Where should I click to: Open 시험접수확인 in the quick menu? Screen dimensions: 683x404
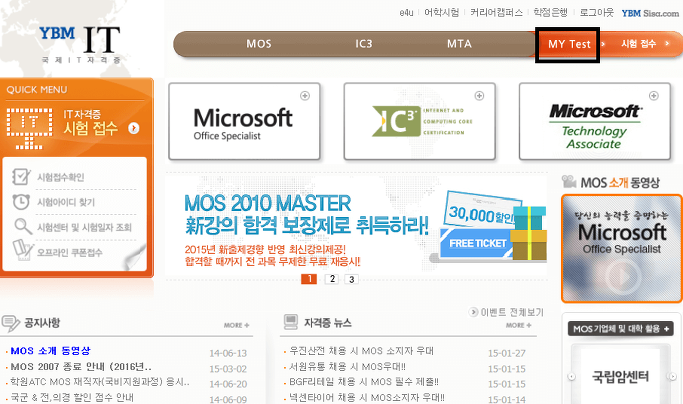click(x=61, y=177)
